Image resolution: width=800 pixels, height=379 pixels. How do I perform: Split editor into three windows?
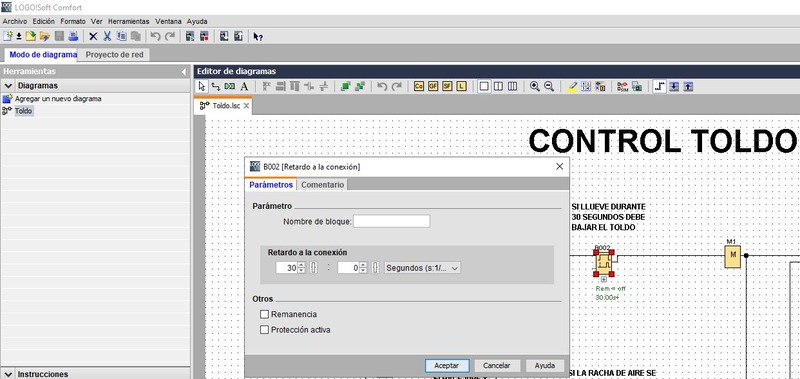(x=513, y=86)
